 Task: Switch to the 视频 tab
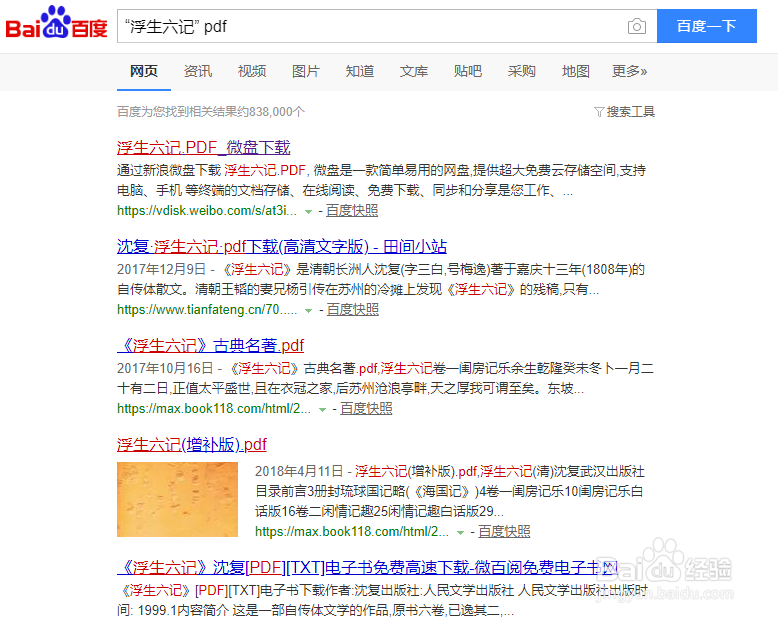252,71
